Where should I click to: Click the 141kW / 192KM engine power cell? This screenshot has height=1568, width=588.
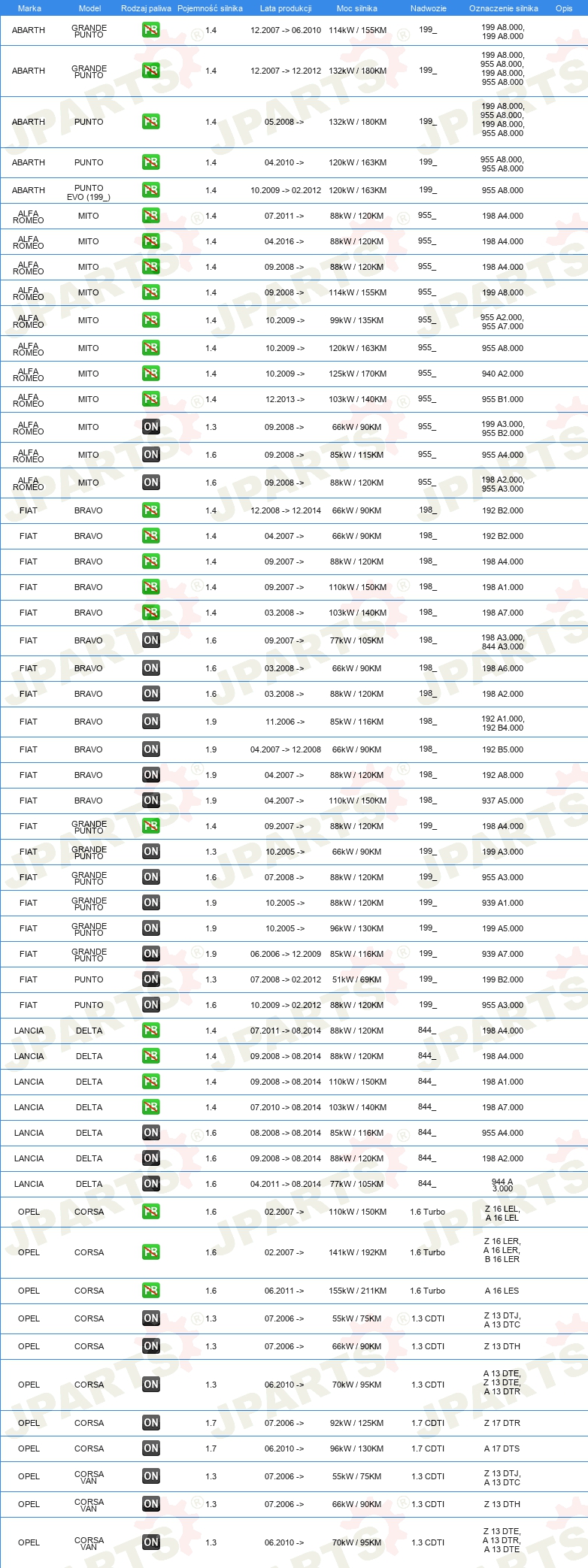(x=358, y=1252)
